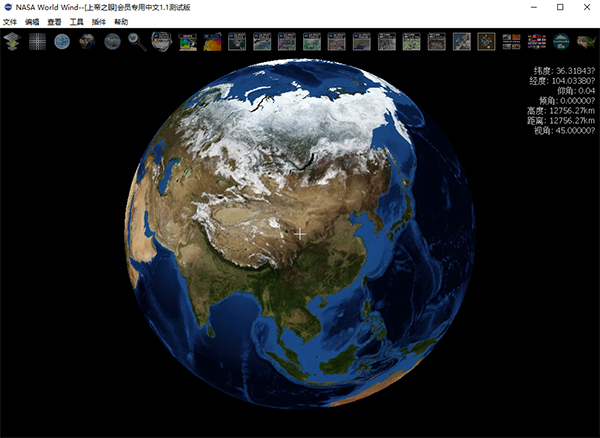
Task: Click the white crosshair at globe center
Action: click(300, 234)
